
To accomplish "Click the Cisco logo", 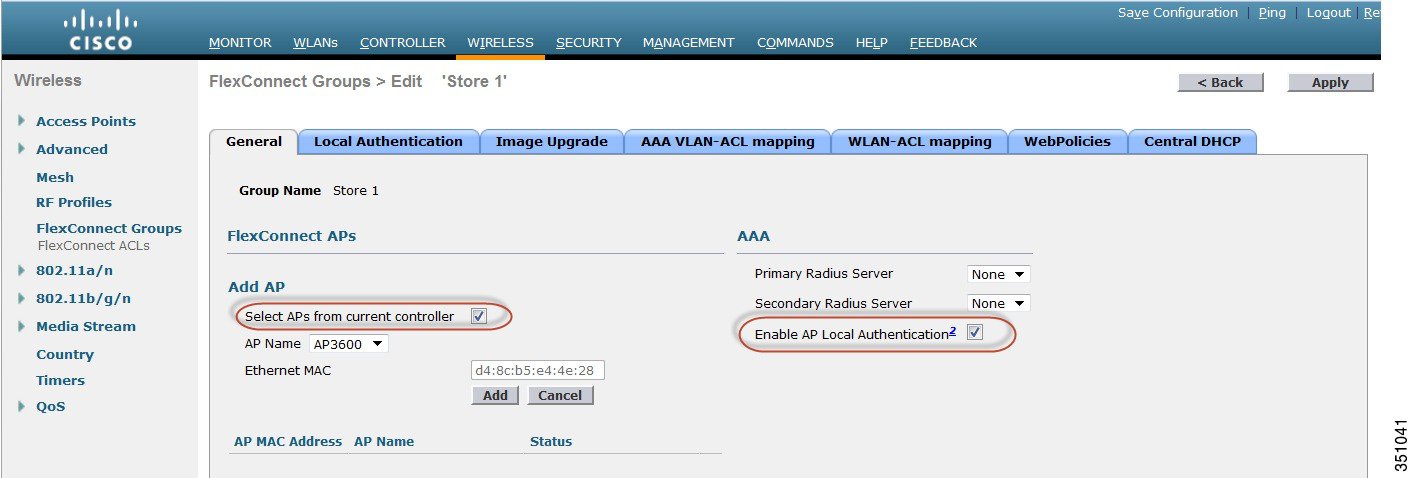I will 100,30.
